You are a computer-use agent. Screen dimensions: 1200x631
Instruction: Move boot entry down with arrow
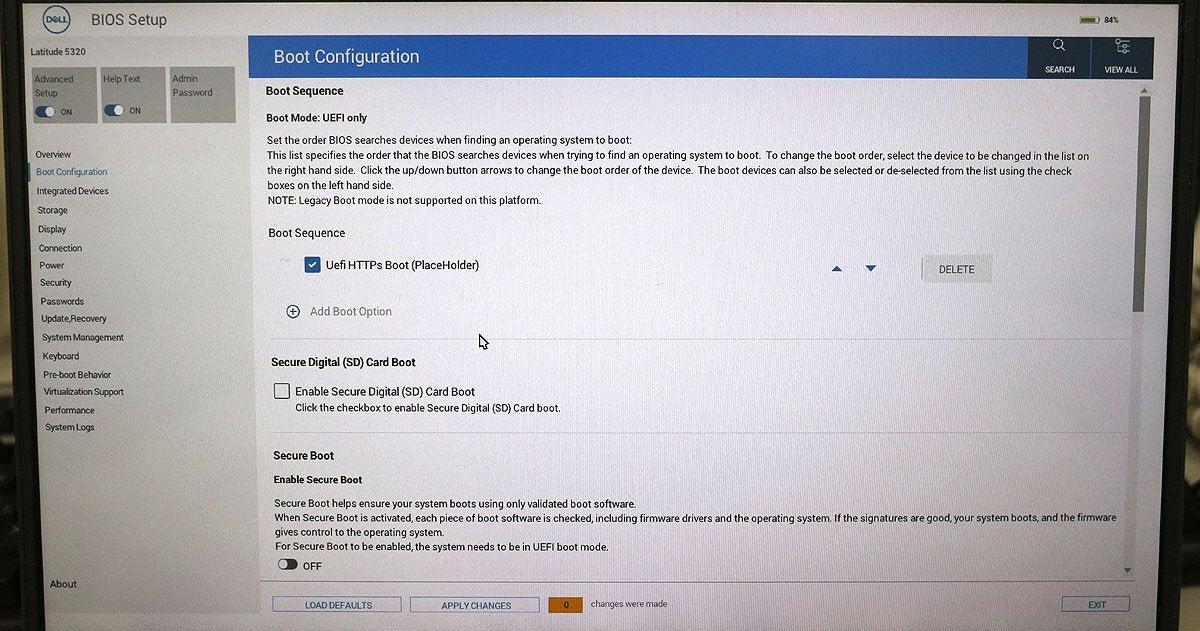[x=871, y=269]
